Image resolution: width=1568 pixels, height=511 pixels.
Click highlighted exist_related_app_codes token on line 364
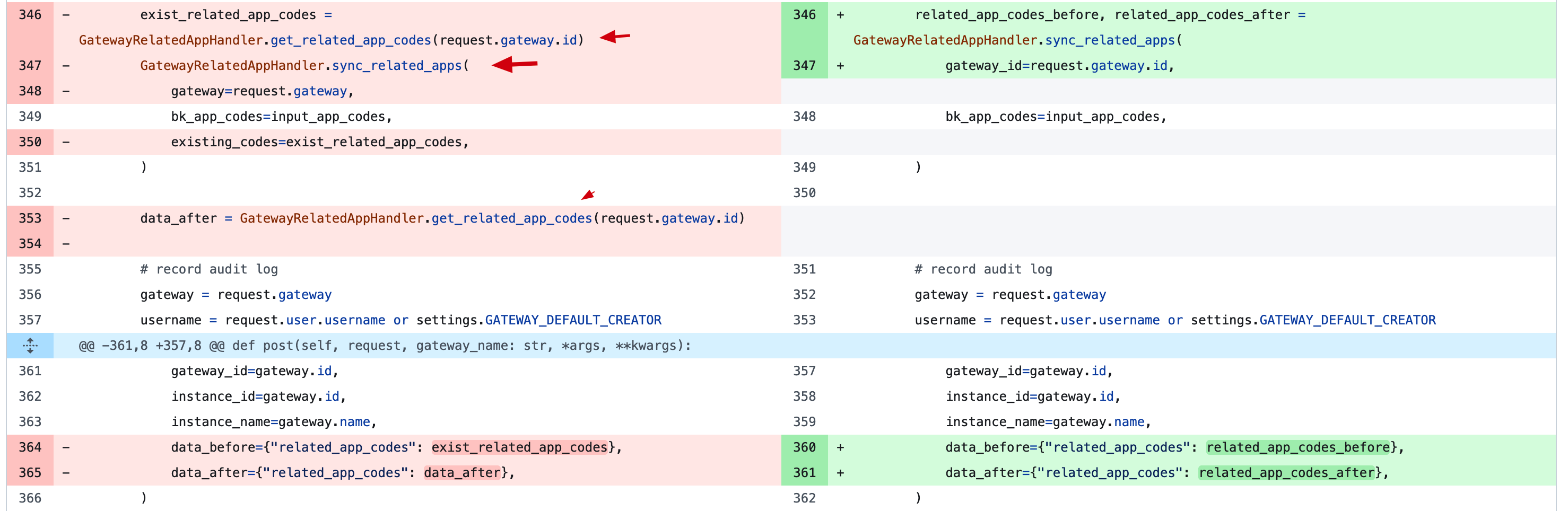click(520, 447)
